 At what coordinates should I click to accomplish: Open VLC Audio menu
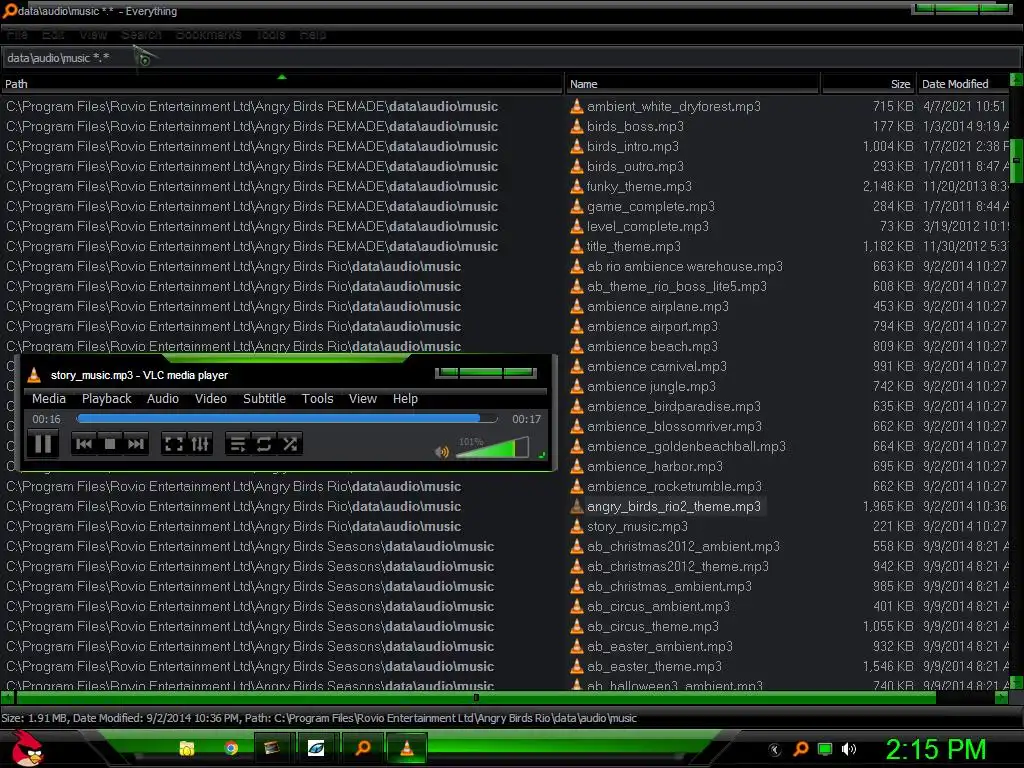pos(163,398)
